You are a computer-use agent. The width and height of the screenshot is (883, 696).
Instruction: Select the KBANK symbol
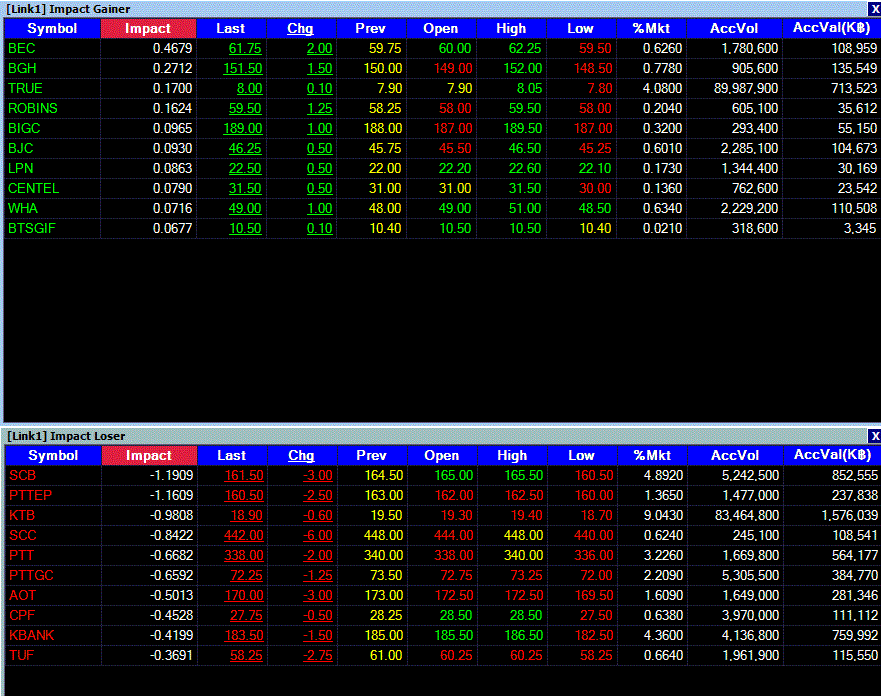coord(32,635)
